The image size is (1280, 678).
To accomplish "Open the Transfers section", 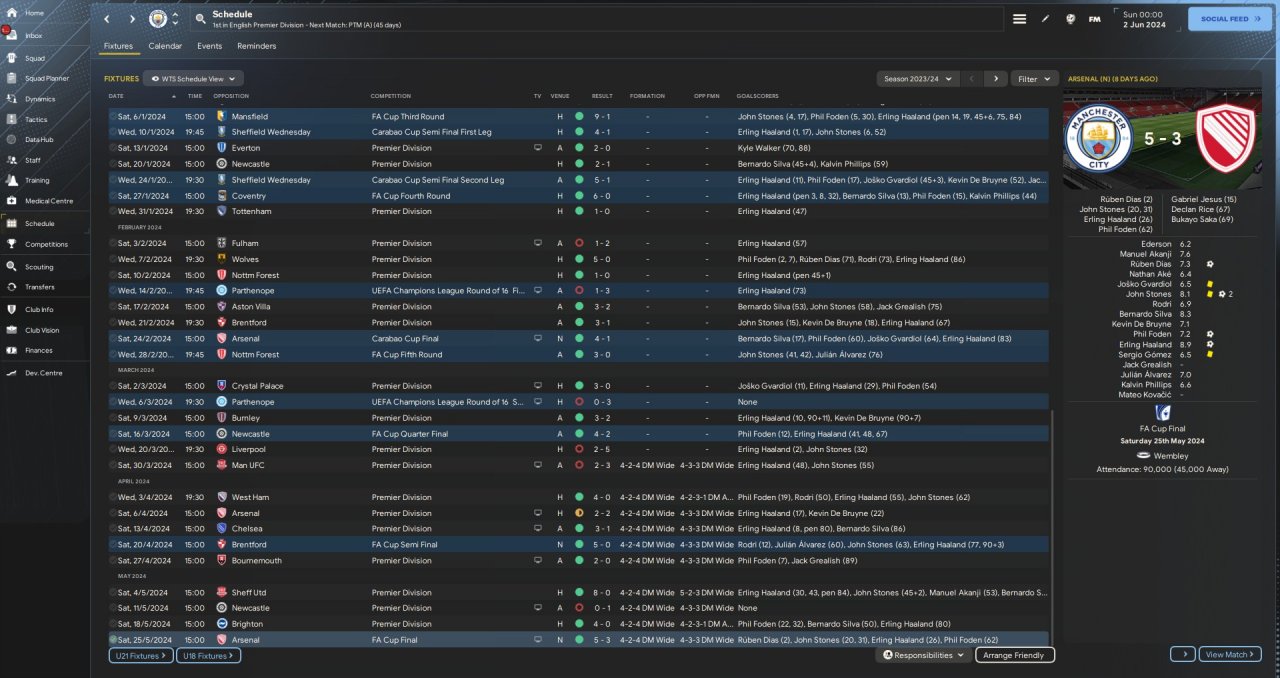I will 40,287.
